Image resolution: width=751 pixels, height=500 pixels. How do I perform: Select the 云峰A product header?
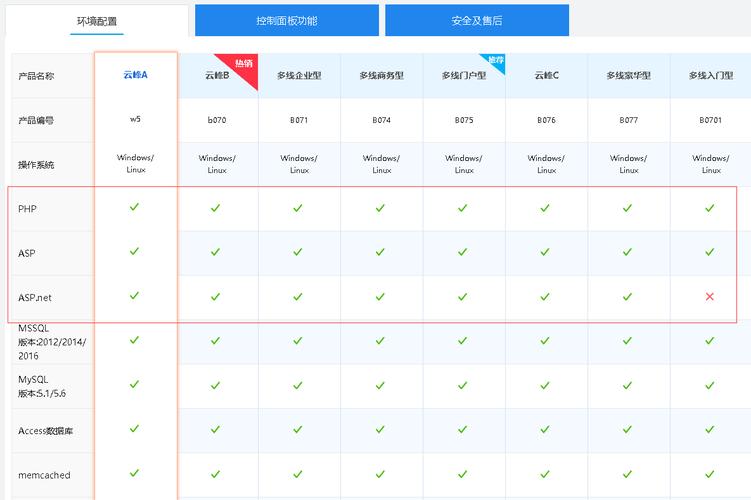tap(136, 75)
